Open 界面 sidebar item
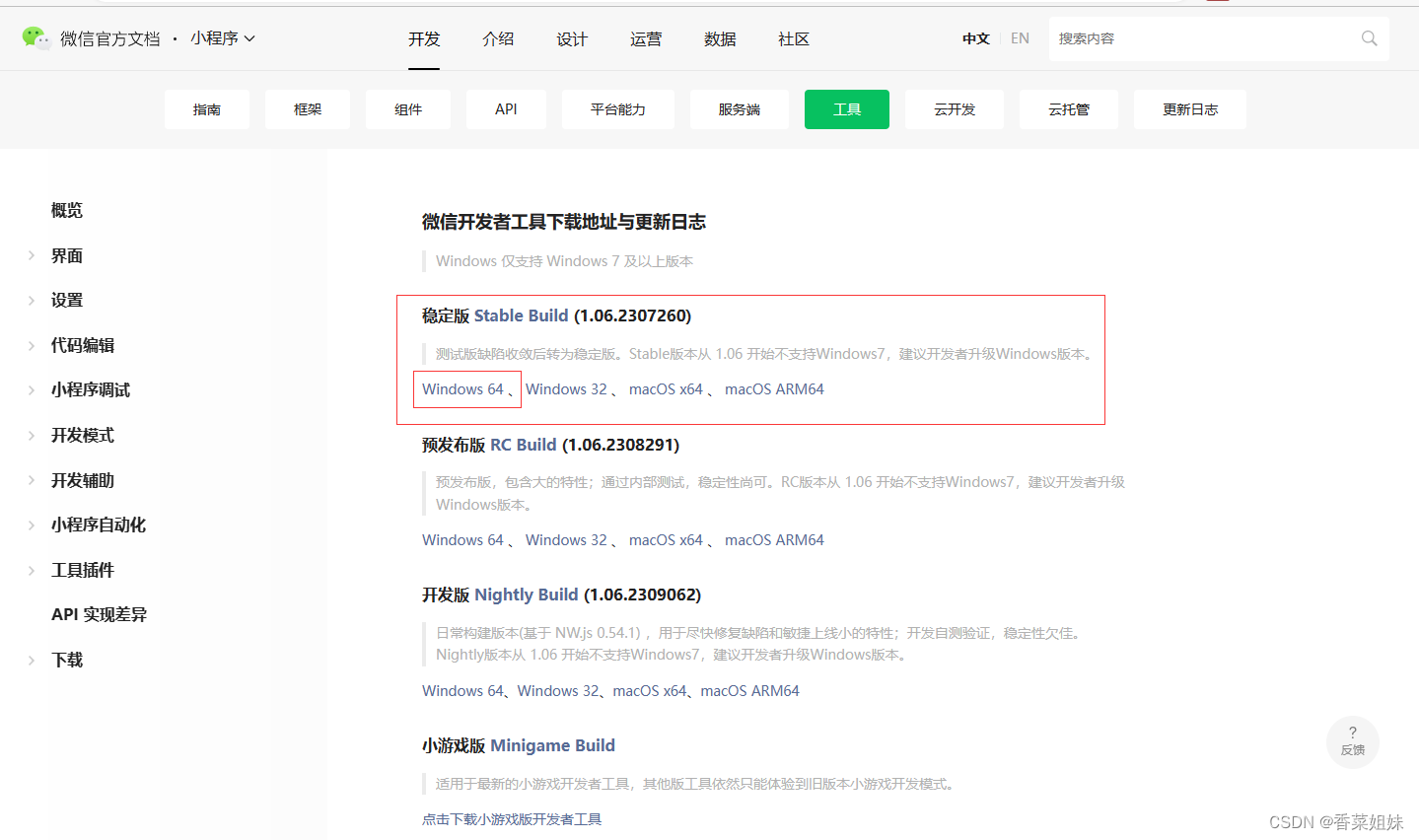Viewport: 1419px width, 840px height. [67, 255]
